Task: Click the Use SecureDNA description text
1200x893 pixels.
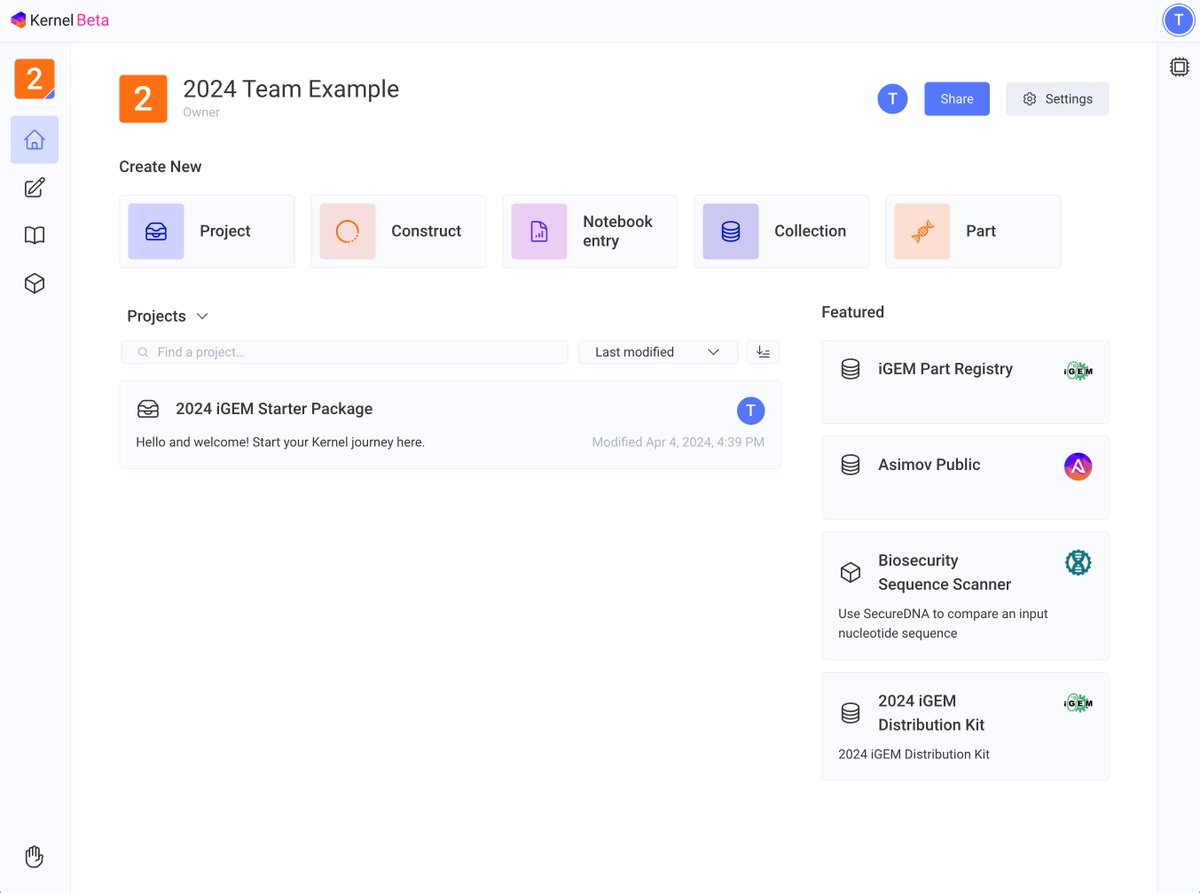Action: pos(943,623)
